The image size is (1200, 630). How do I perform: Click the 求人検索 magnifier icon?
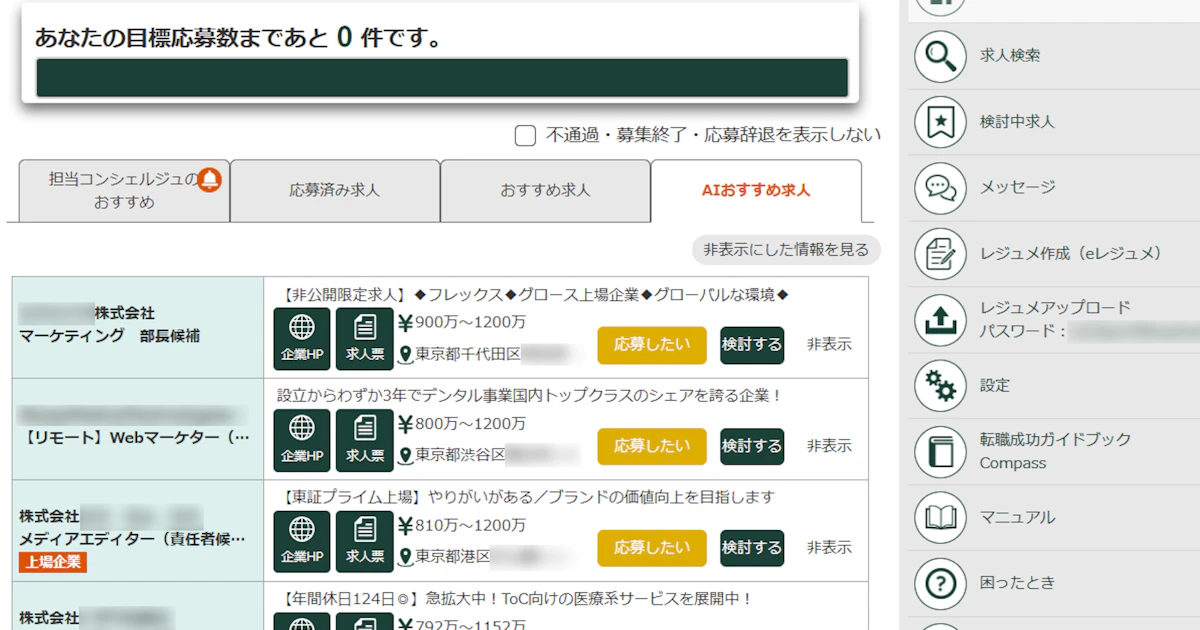940,56
